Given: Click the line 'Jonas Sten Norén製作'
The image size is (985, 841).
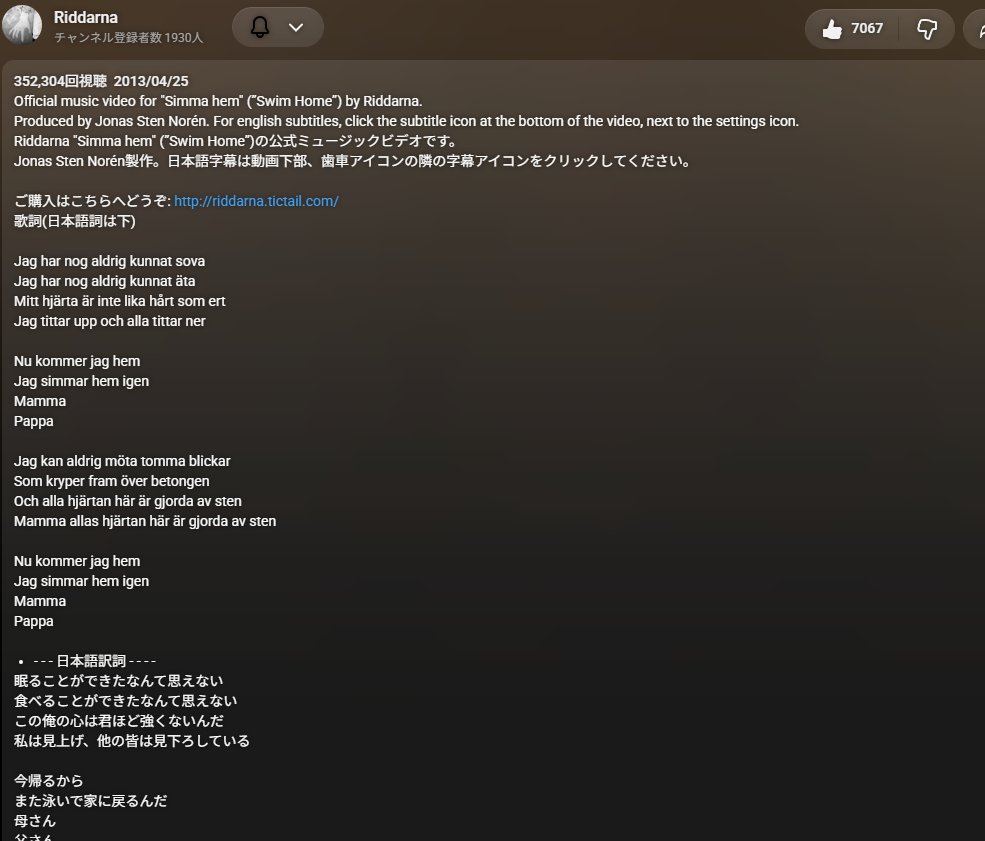Looking at the screenshot, I should [352, 161].
